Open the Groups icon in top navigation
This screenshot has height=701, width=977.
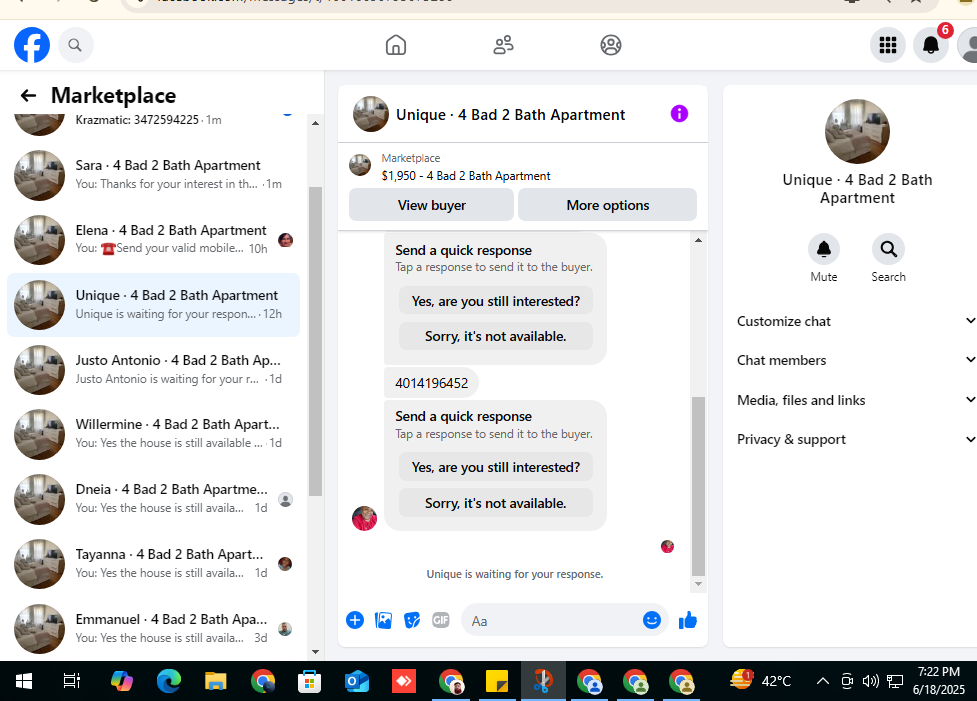[x=611, y=45]
